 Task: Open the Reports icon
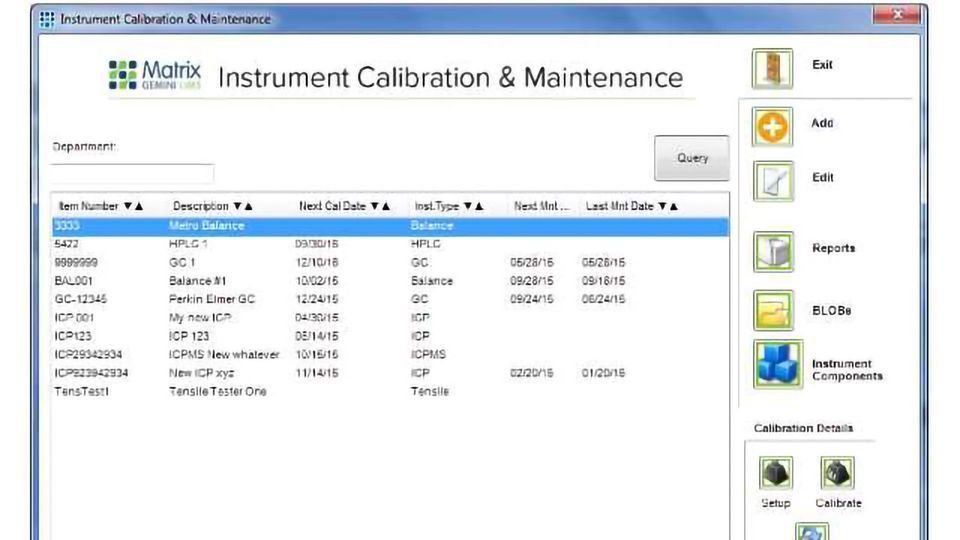(773, 252)
